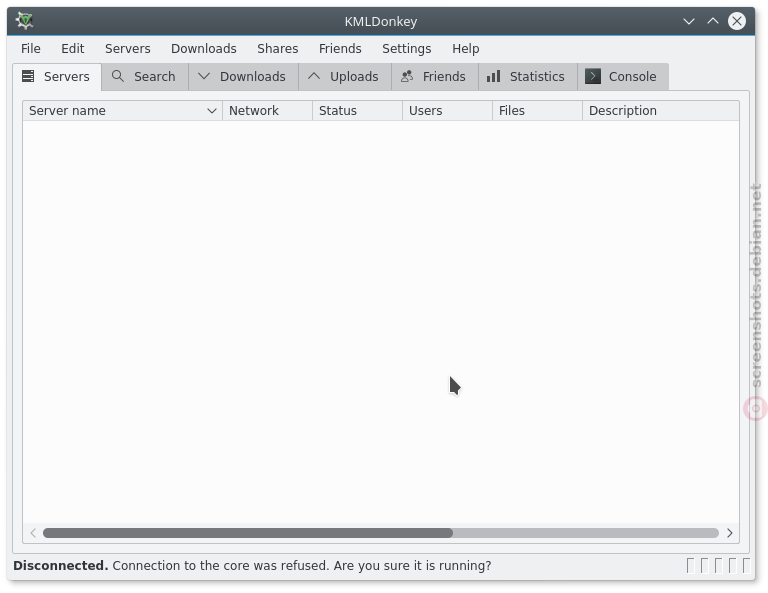Close the KMLDonkey window
The width and height of the screenshot is (768, 593).
[737, 21]
